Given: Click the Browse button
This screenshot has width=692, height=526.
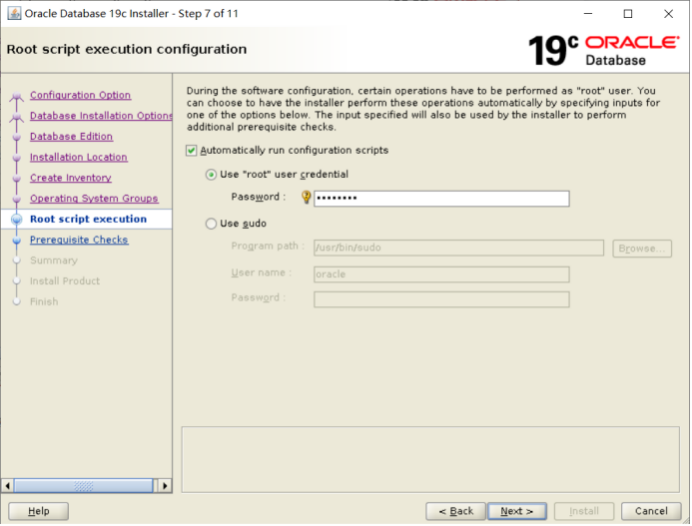Looking at the screenshot, I should click(642, 248).
